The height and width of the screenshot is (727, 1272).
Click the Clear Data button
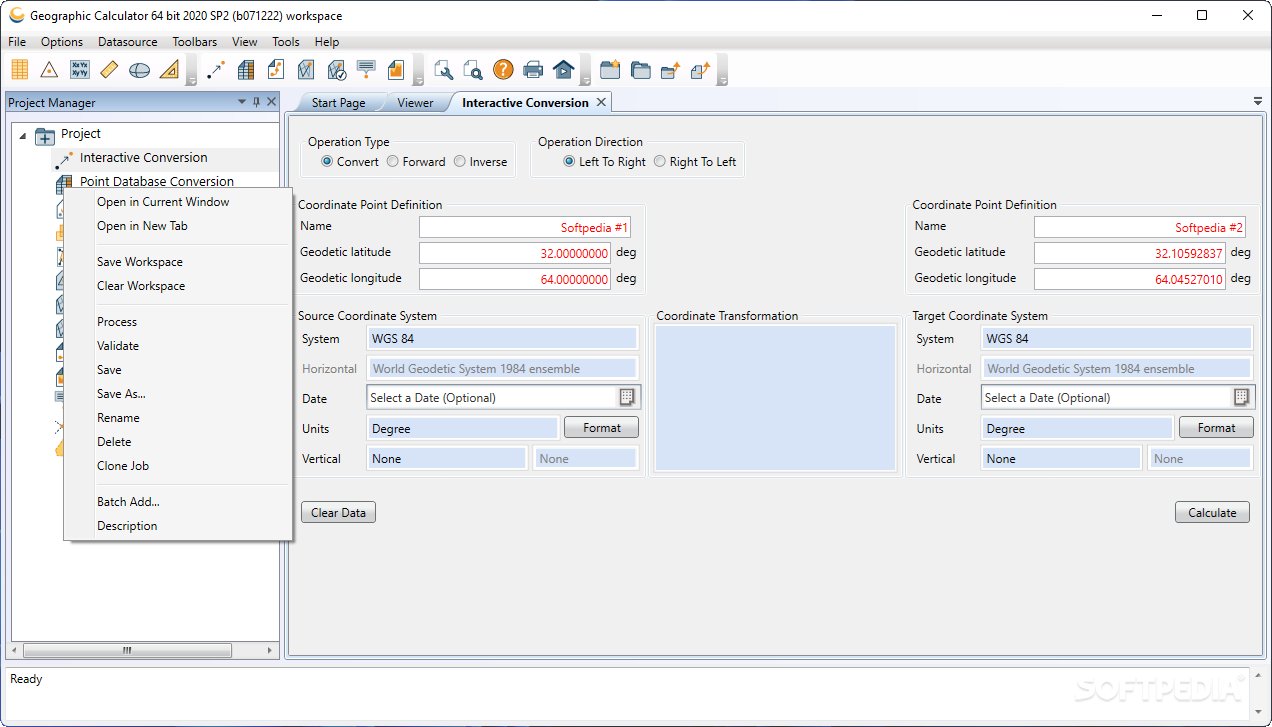coord(338,513)
